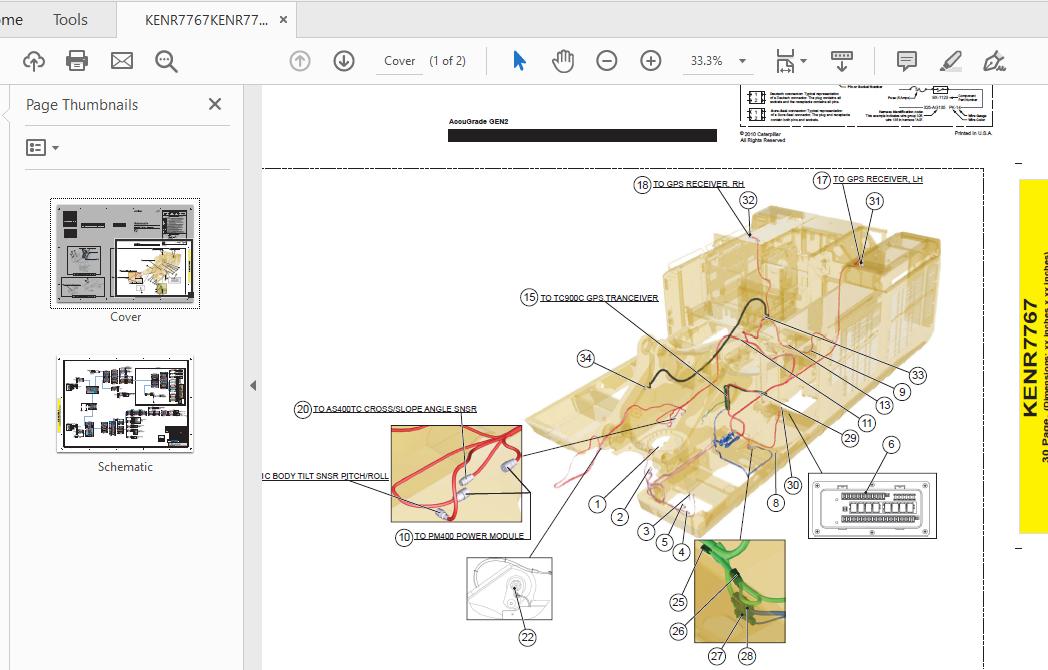Click the email envelope icon
Image resolution: width=1048 pixels, height=670 pixels.
(122, 61)
